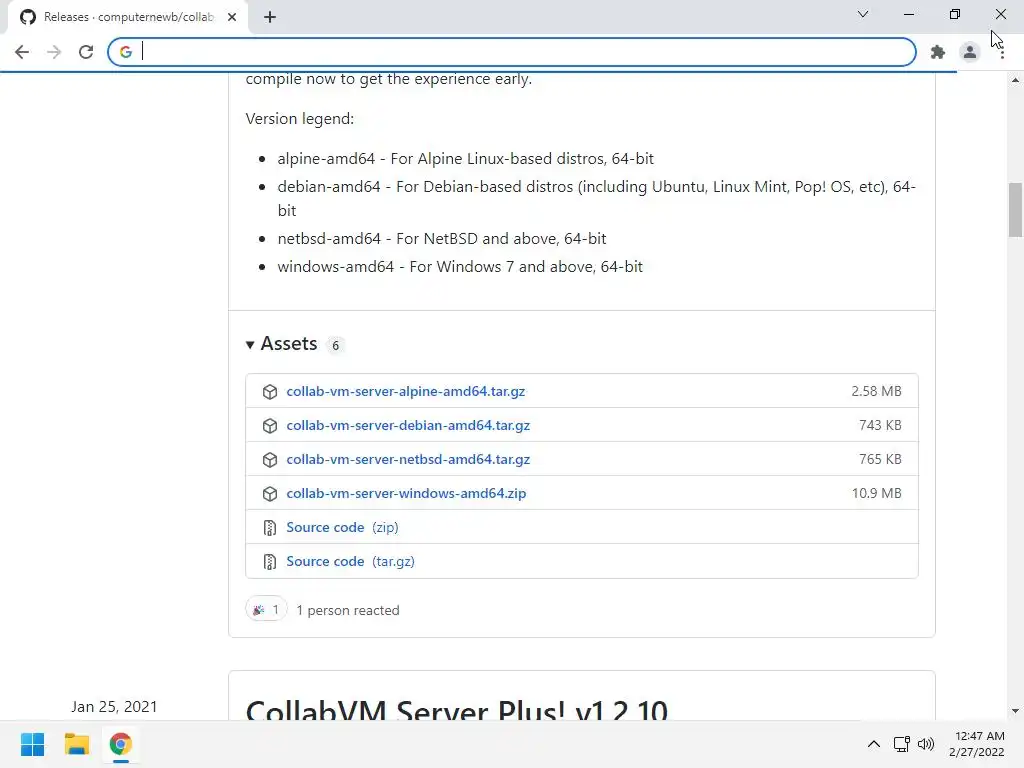Click the GitHub favicon on the tab
This screenshot has height=768, width=1024.
click(28, 17)
